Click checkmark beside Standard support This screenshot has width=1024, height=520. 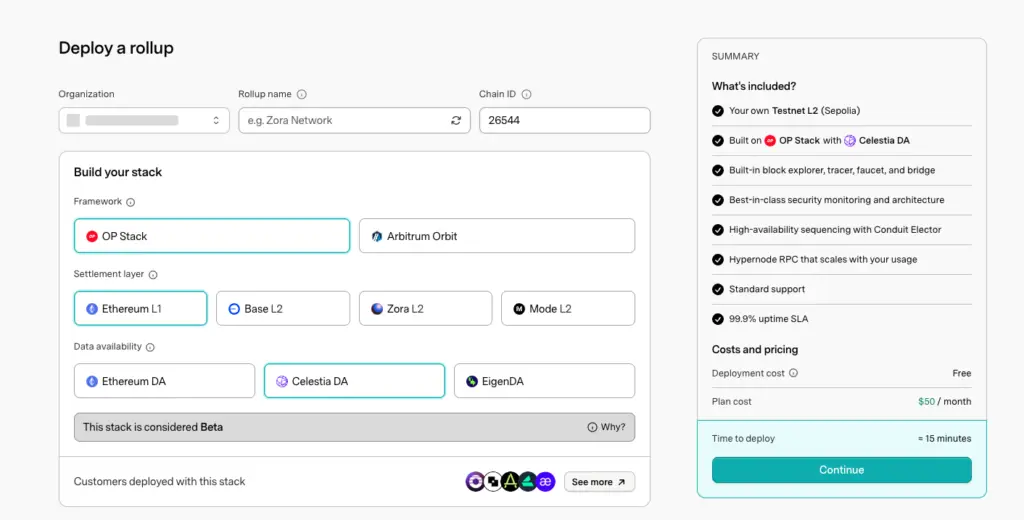[x=718, y=289]
